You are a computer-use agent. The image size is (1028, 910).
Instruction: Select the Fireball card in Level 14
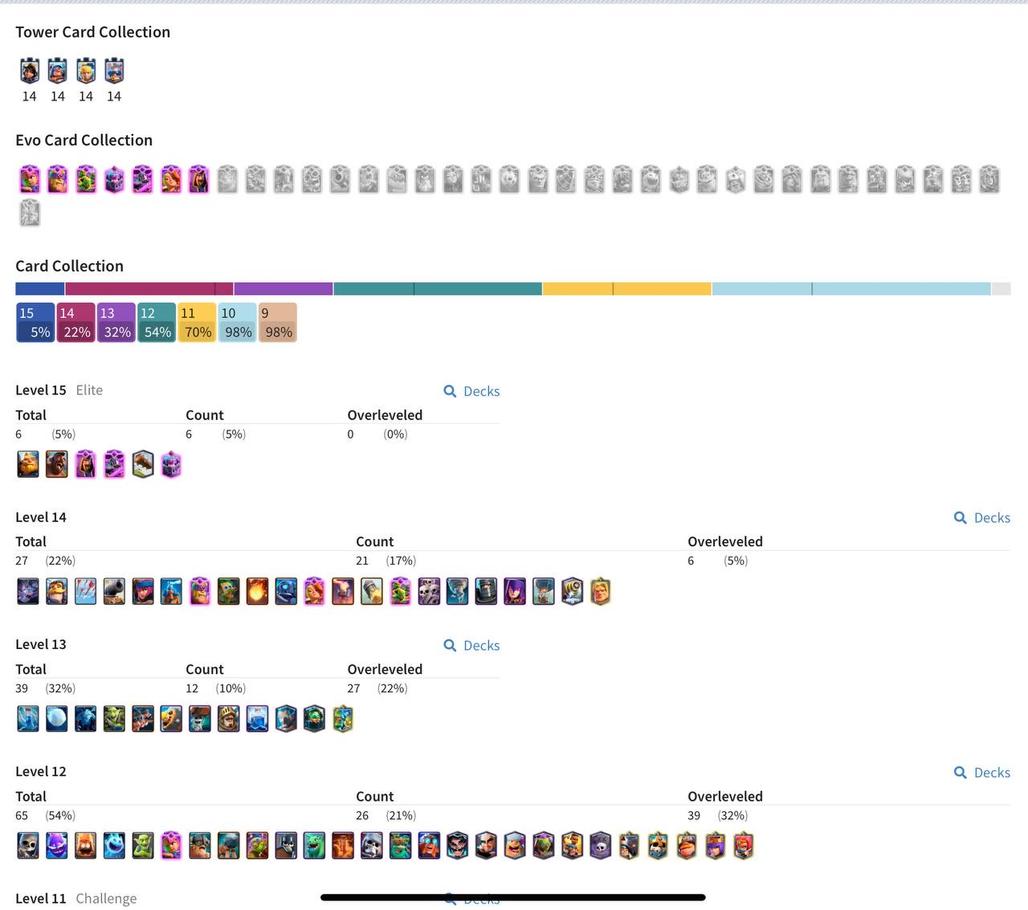(257, 591)
